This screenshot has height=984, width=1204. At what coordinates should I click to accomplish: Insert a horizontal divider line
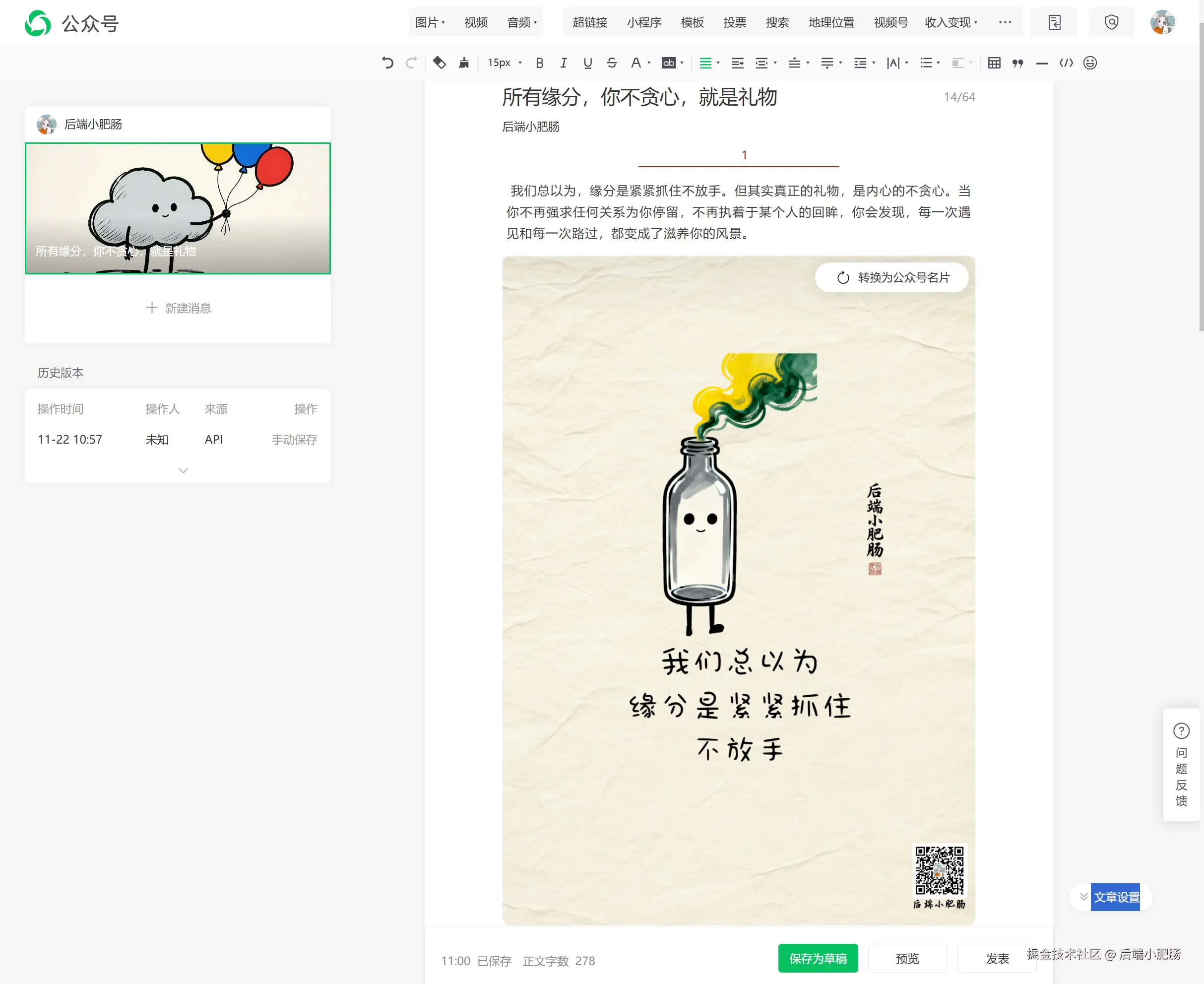(1041, 63)
